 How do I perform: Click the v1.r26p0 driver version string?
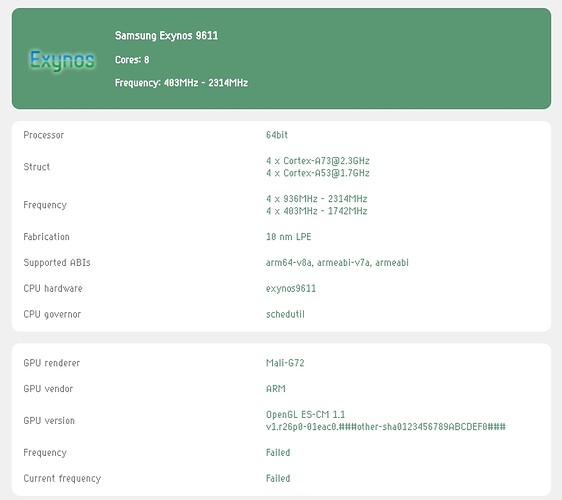coord(386,427)
